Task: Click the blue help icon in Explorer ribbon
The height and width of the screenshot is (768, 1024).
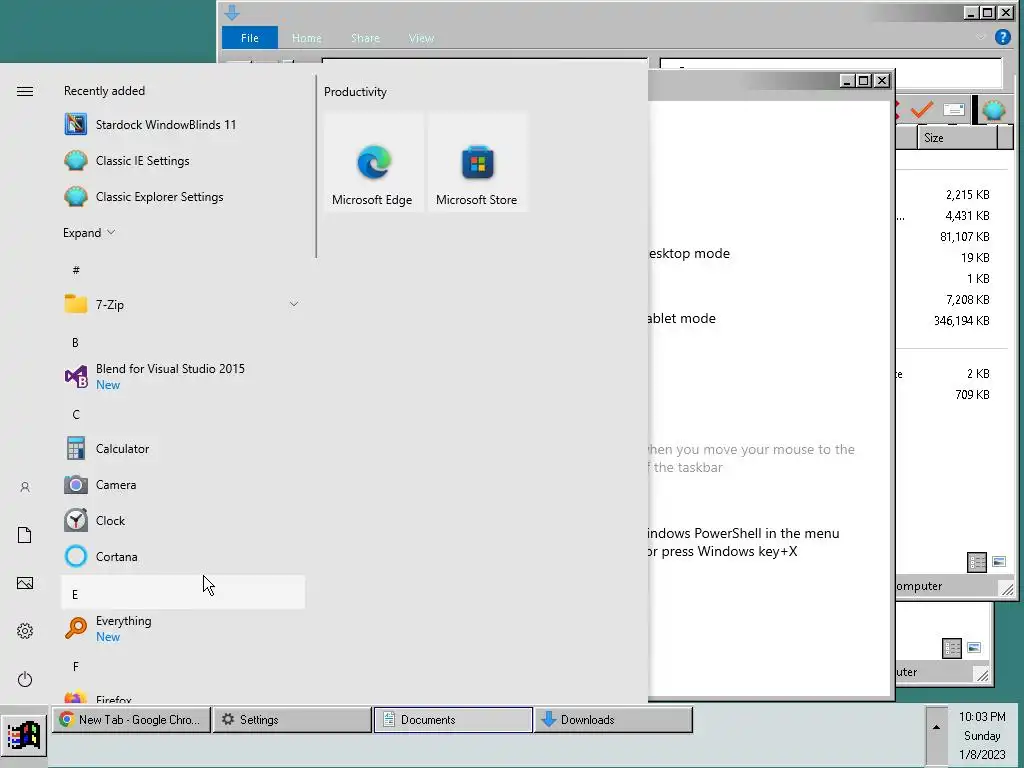Action: click(x=1002, y=37)
